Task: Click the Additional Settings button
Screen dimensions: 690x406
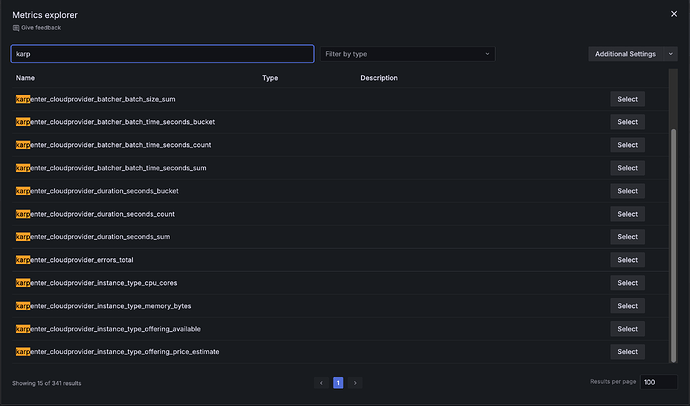Action: tap(625, 54)
